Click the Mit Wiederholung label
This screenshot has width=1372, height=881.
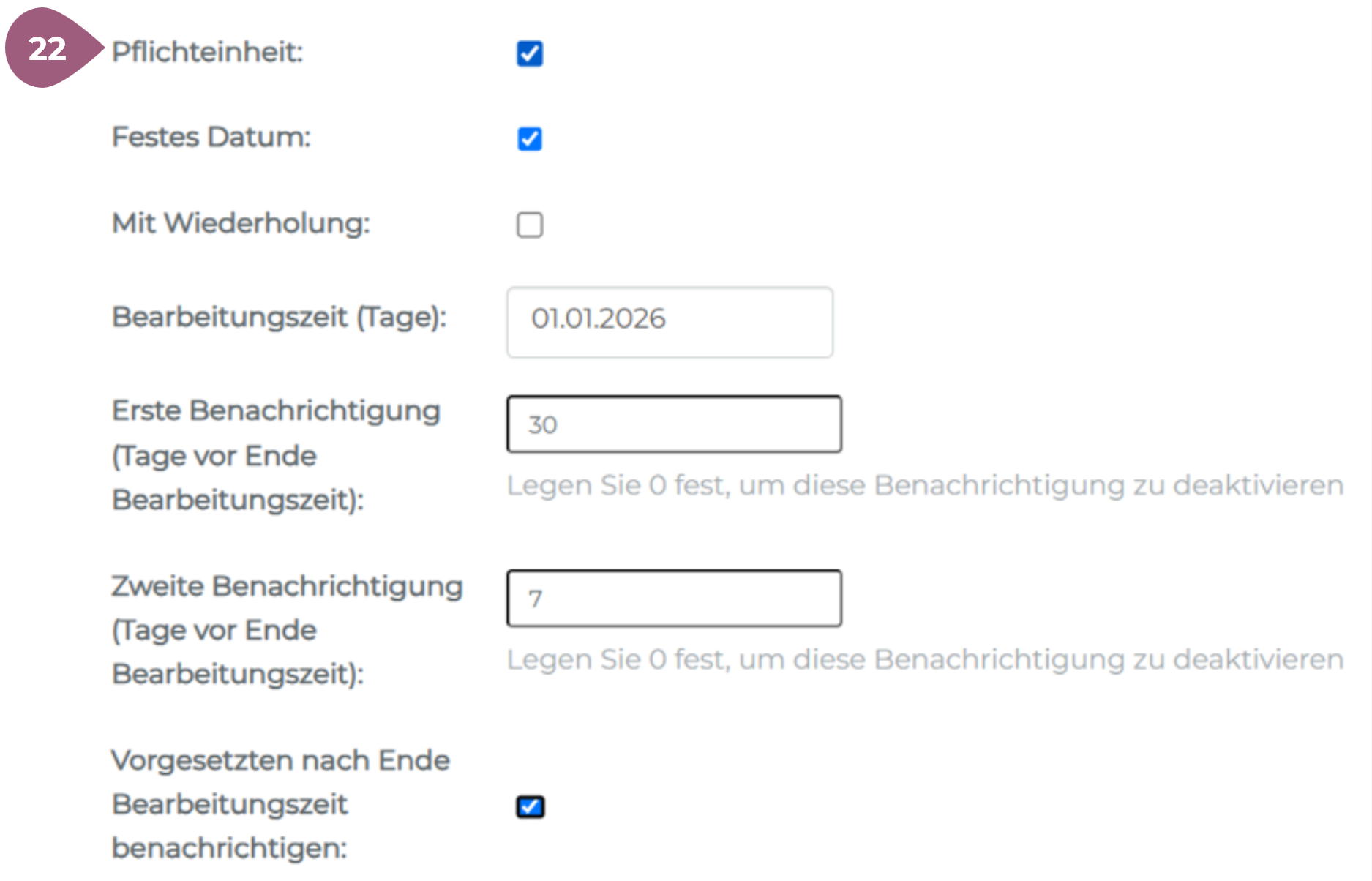241,223
